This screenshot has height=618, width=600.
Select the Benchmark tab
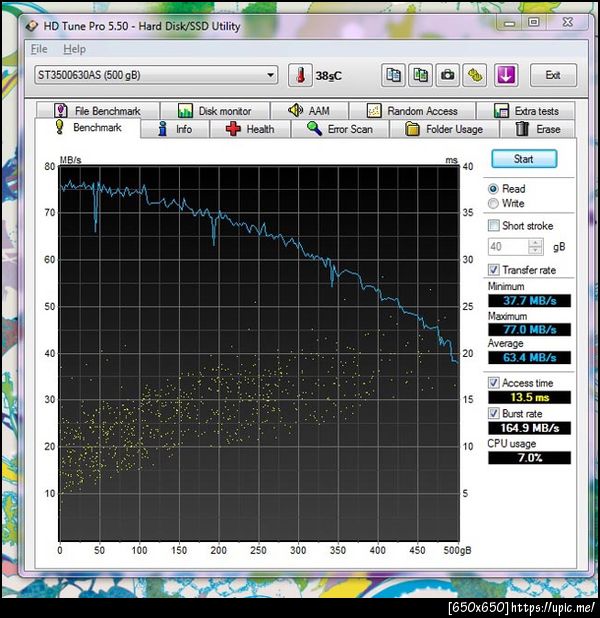88,128
